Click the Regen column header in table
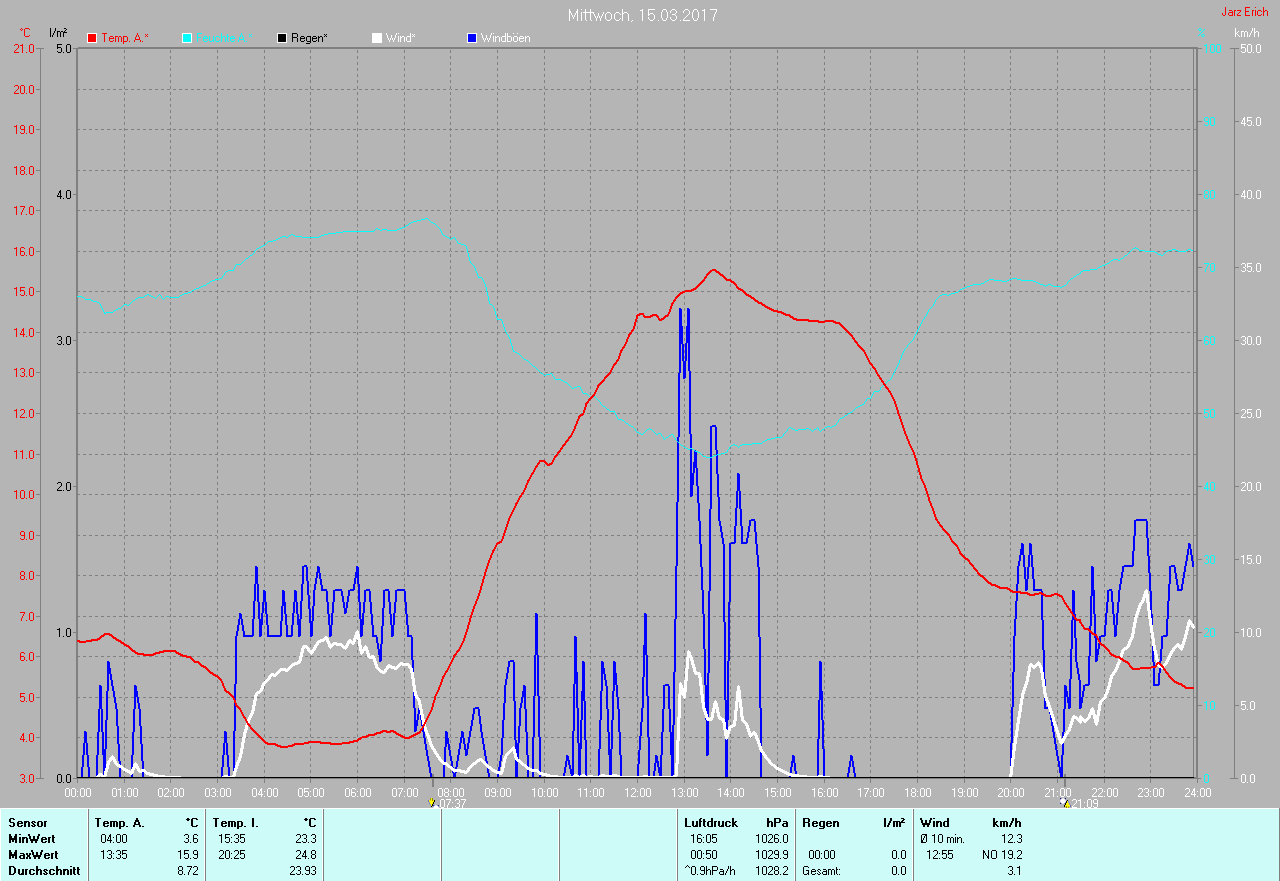This screenshot has width=1280, height=881. tap(819, 823)
